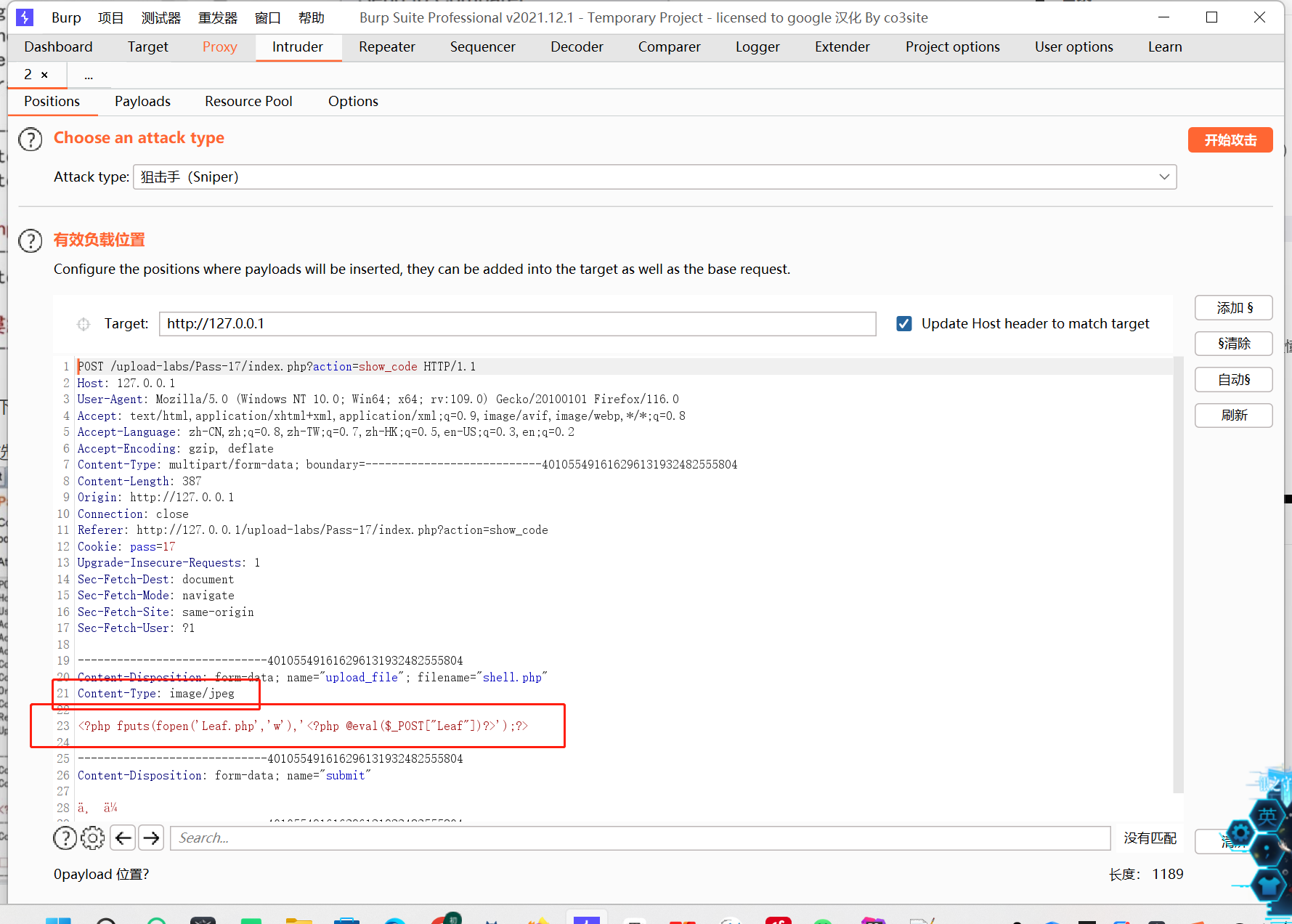Click the Content-Length: 387 header

click(139, 482)
